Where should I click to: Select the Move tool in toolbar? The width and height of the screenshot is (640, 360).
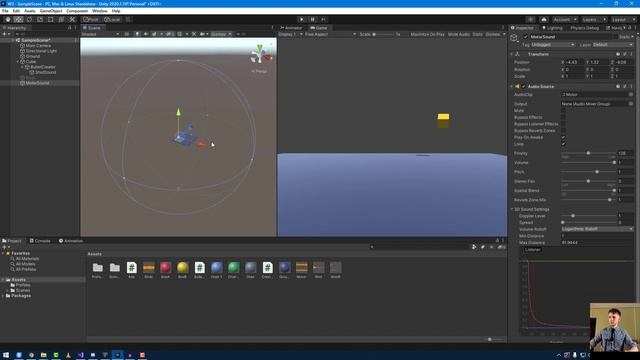[18, 19]
